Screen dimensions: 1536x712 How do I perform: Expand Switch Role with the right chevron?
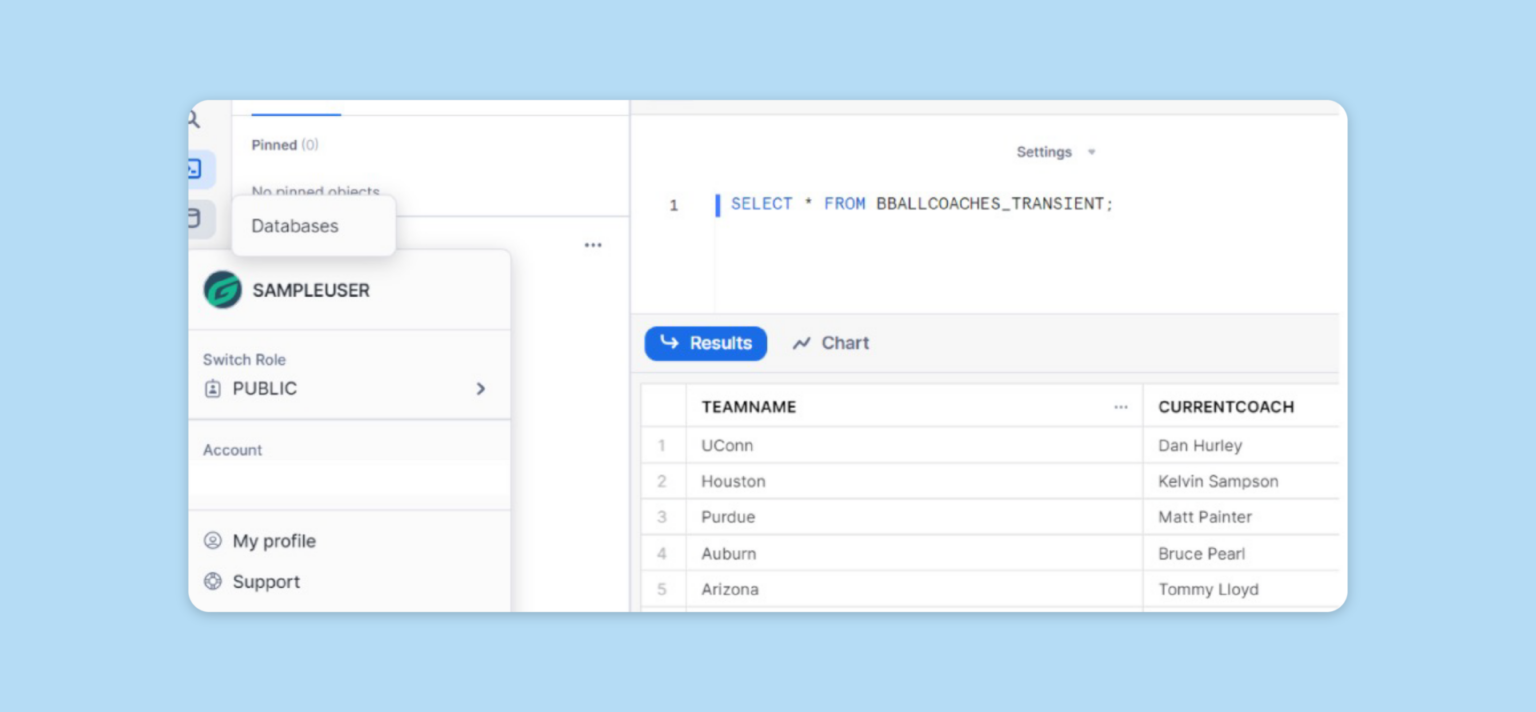coord(481,389)
